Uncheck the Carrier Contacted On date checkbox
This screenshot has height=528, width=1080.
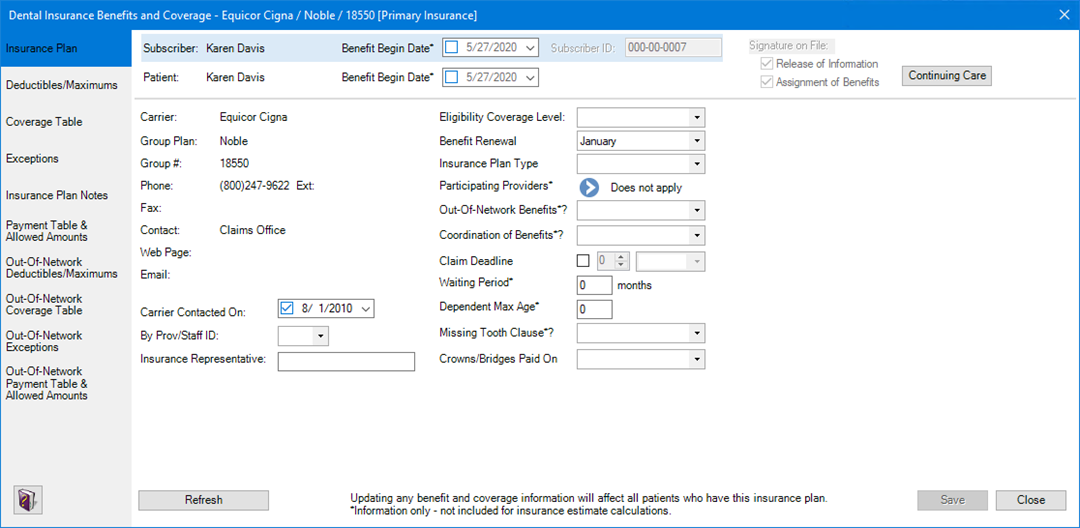click(x=288, y=309)
